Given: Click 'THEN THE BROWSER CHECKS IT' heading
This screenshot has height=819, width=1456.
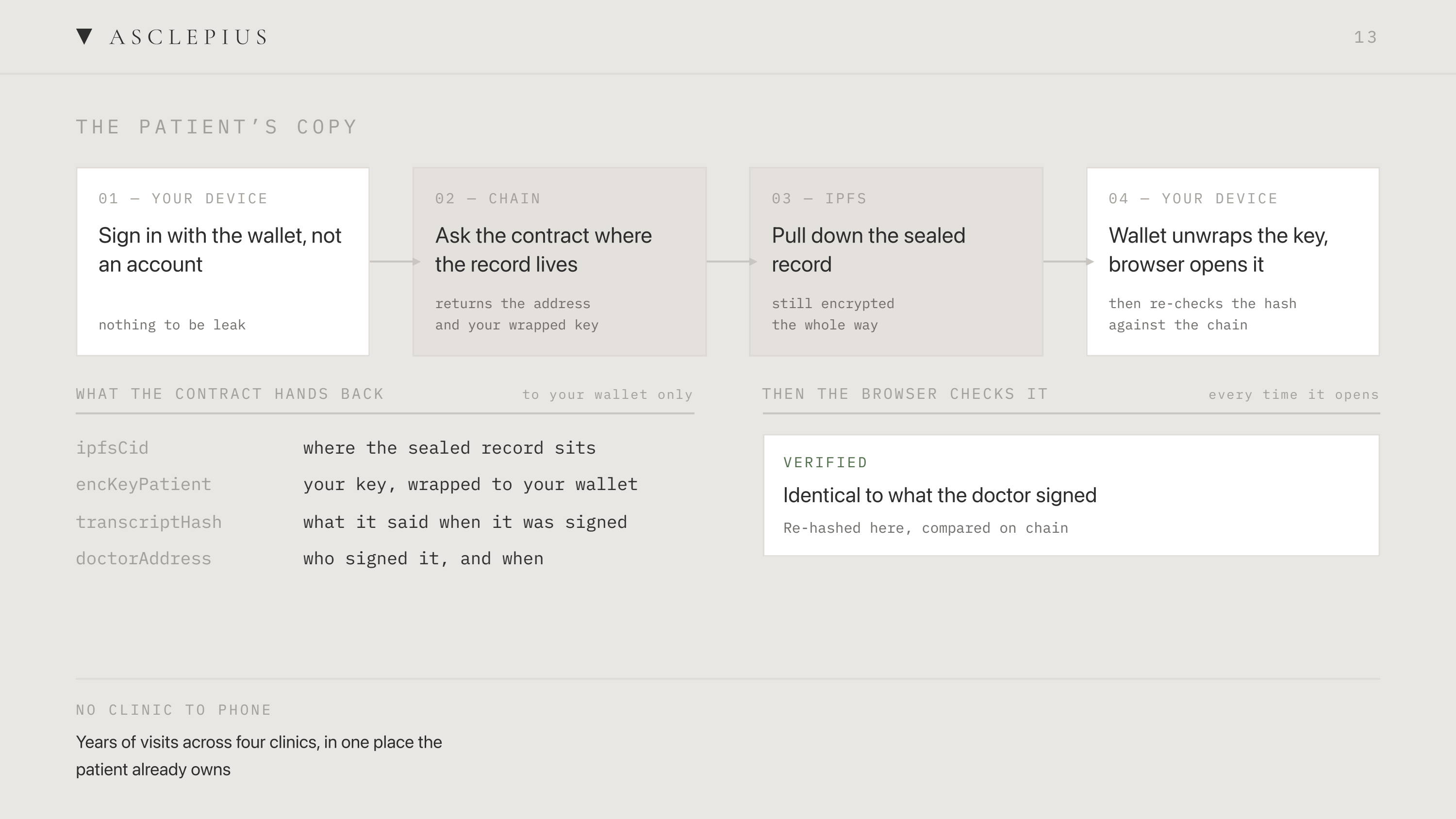Looking at the screenshot, I should [905, 394].
